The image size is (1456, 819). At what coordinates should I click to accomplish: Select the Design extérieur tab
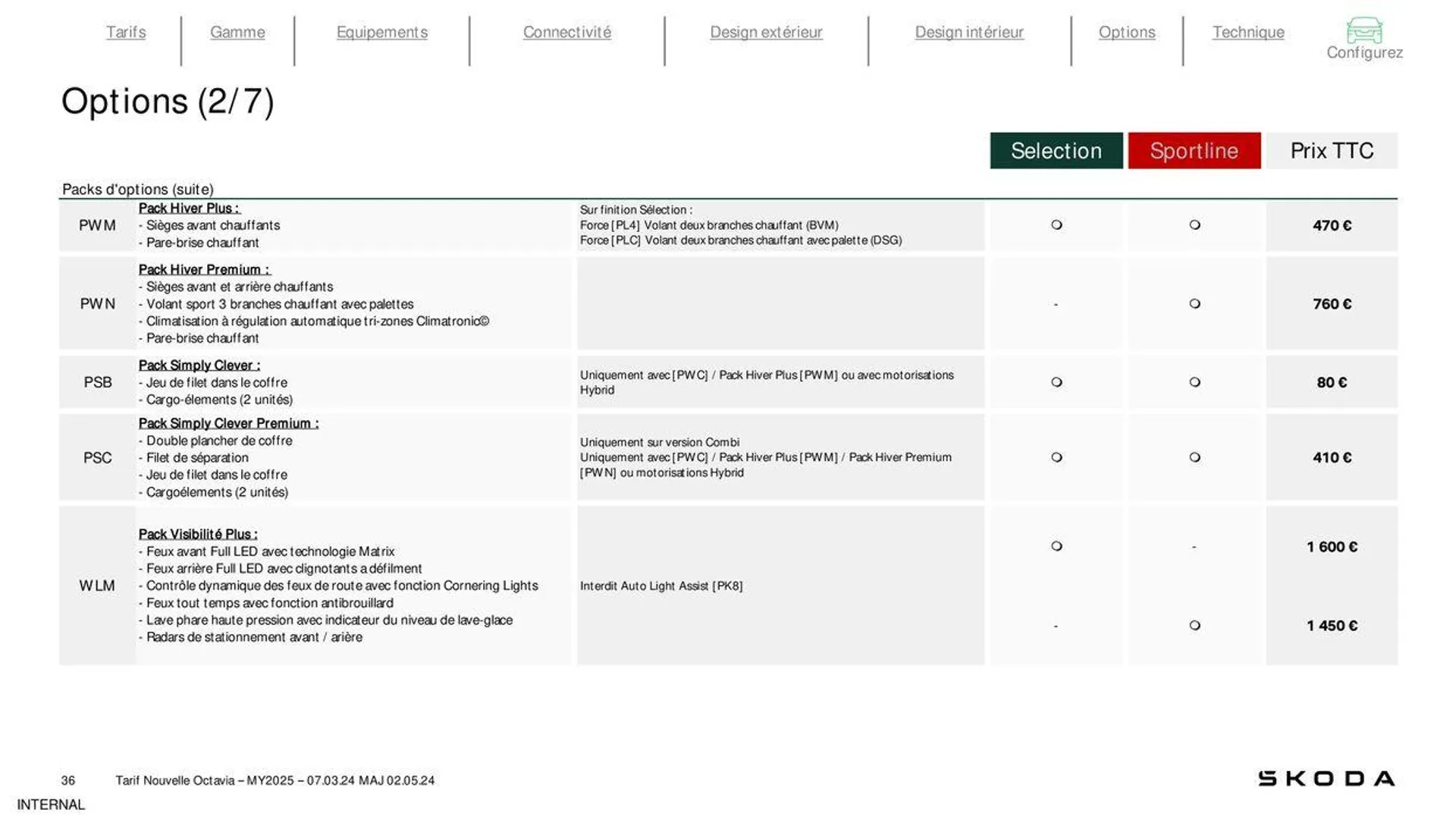coord(766,32)
